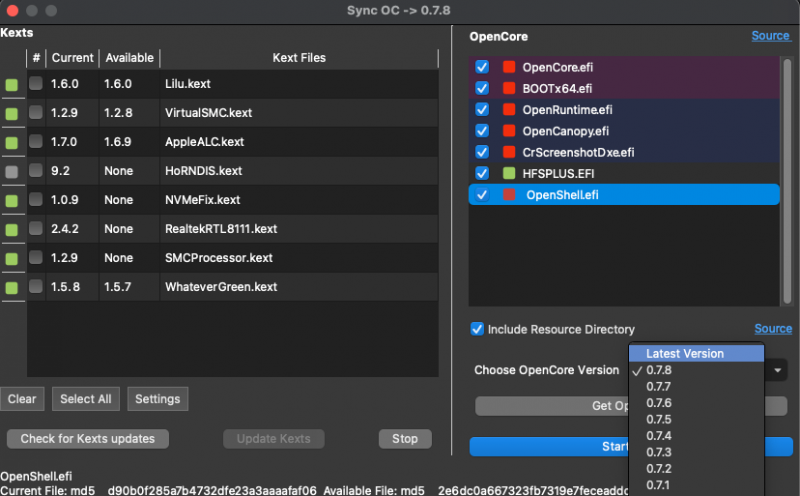Click the green status square beside AppleALC.kext

[x=12, y=144]
